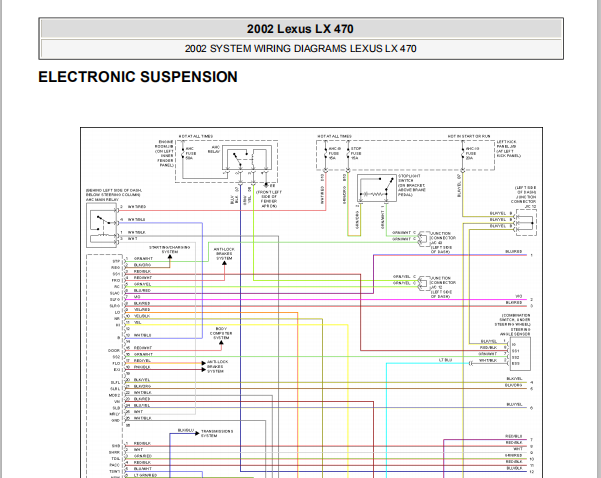Select the '2002 Lexus LX 470' header title
601x478 pixels.
[300, 29]
